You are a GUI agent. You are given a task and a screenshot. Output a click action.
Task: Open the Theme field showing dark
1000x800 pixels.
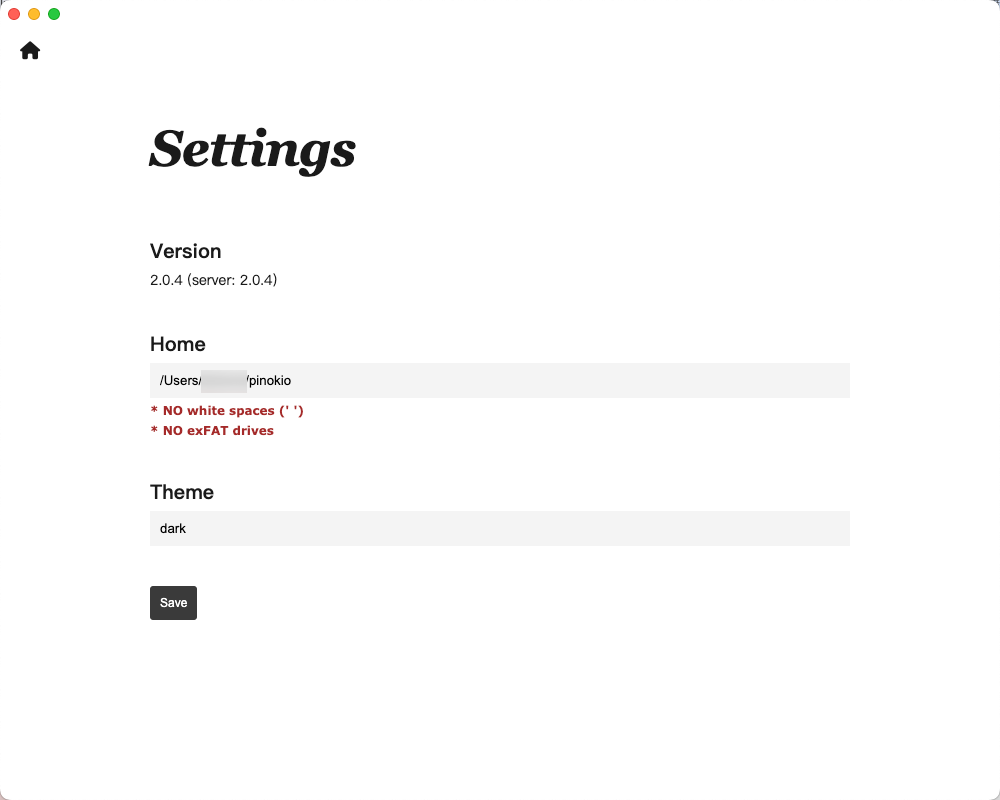499,528
